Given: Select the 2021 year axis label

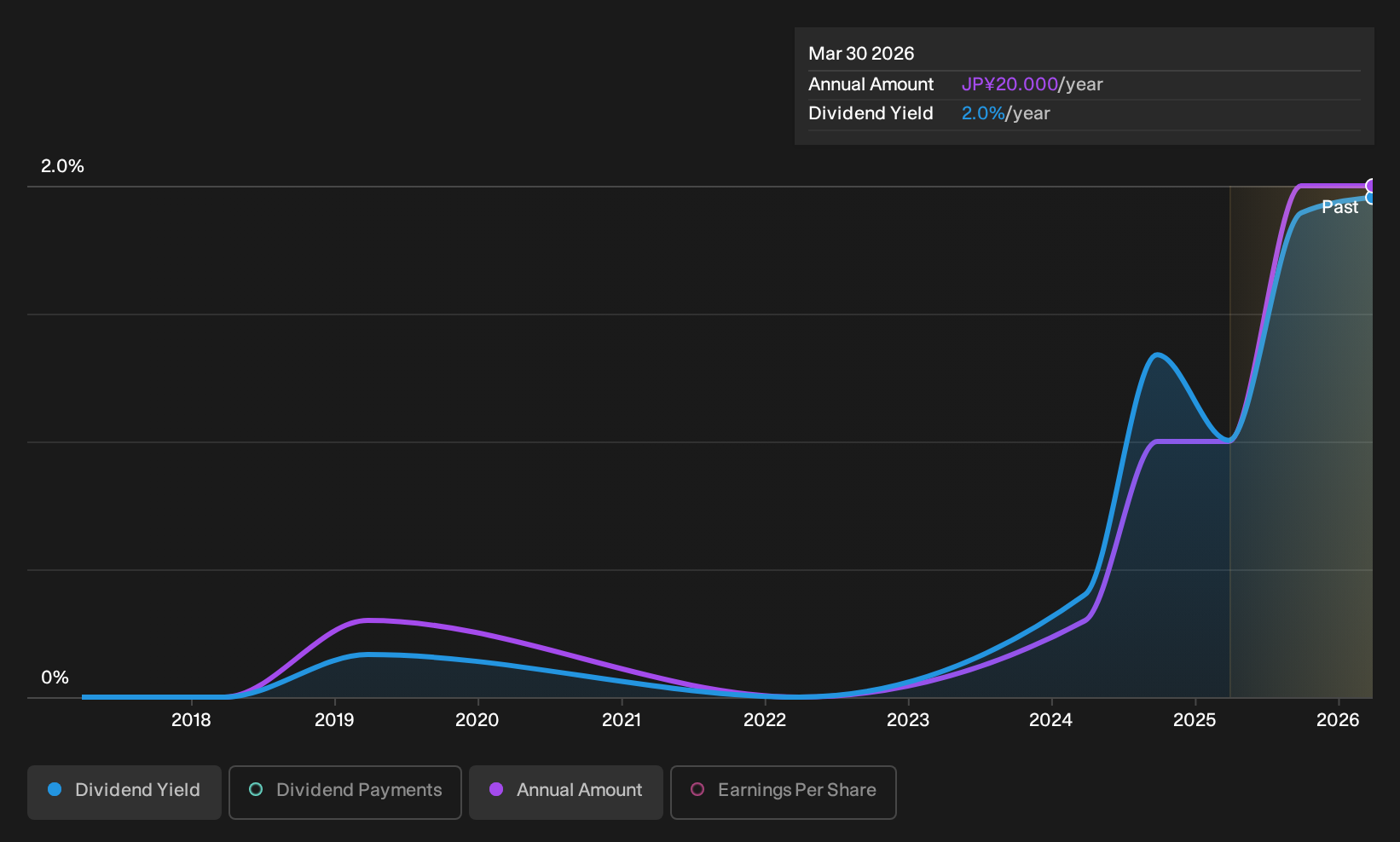Looking at the screenshot, I should (621, 720).
